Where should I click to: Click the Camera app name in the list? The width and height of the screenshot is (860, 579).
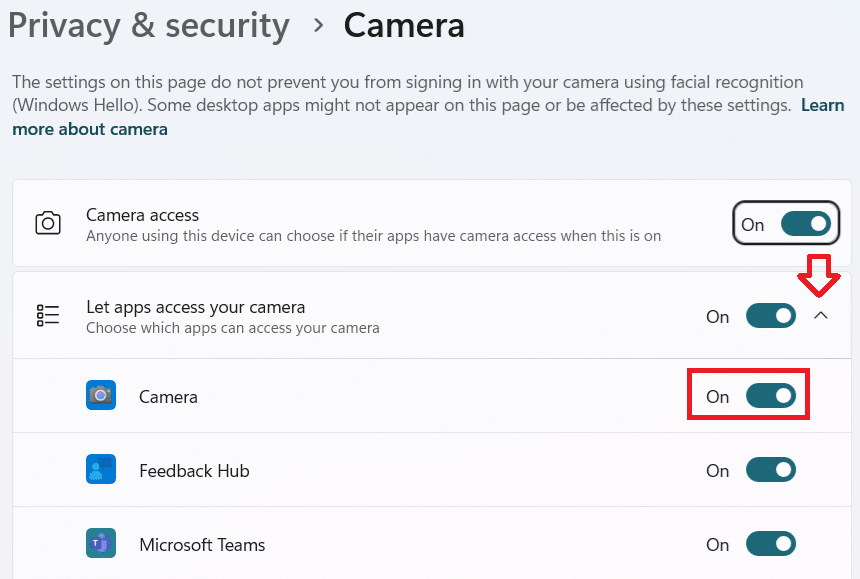(168, 397)
